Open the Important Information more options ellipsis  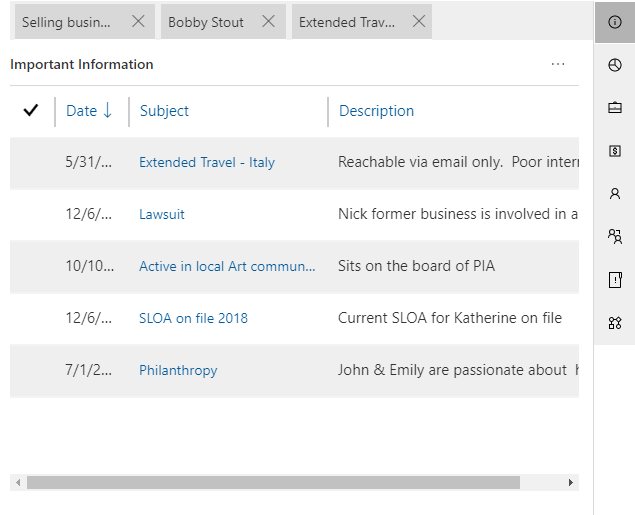[x=558, y=65]
